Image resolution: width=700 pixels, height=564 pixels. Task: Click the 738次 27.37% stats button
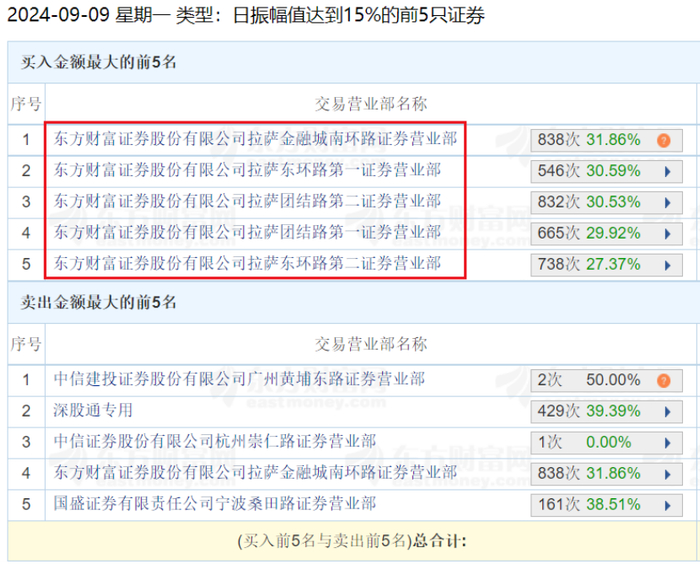[606, 265]
